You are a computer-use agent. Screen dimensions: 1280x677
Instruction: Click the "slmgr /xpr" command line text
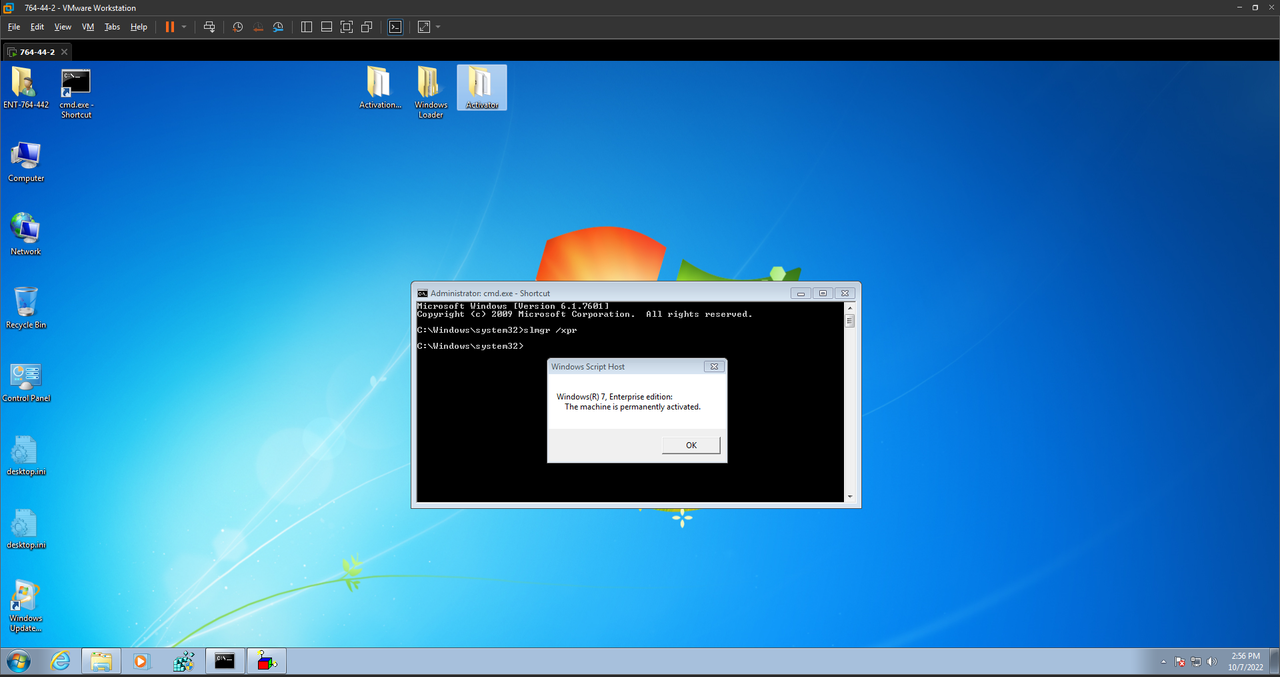552,330
